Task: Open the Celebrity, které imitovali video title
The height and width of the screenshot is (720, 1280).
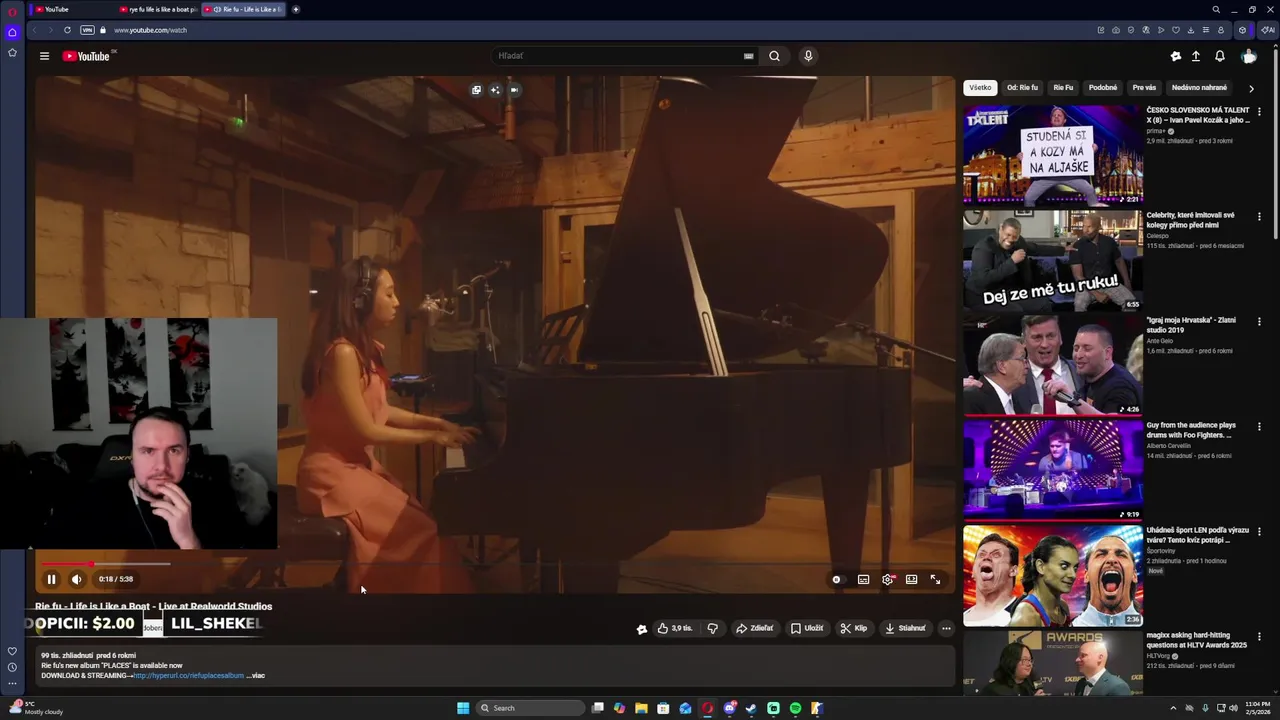Action: coord(1191,220)
